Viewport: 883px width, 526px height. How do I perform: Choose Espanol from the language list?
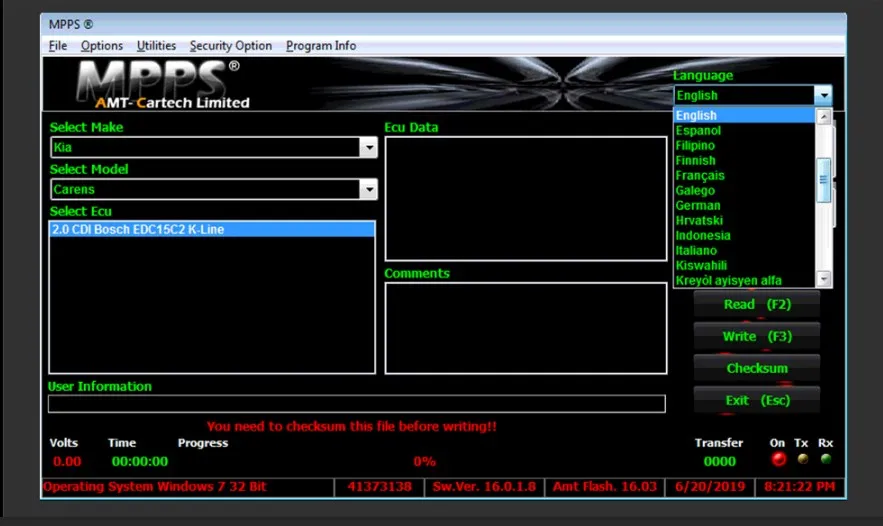pyautogui.click(x=744, y=131)
